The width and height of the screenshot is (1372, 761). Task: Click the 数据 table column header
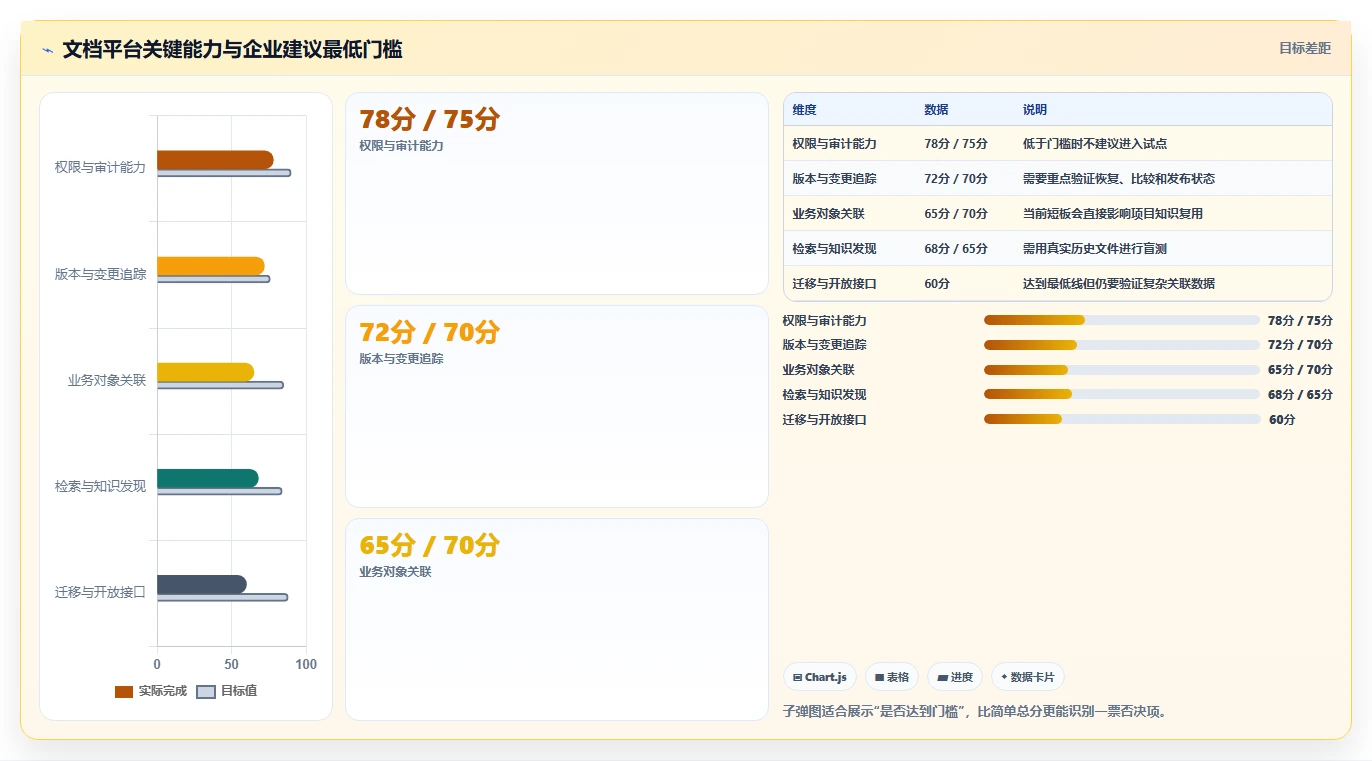click(x=937, y=110)
